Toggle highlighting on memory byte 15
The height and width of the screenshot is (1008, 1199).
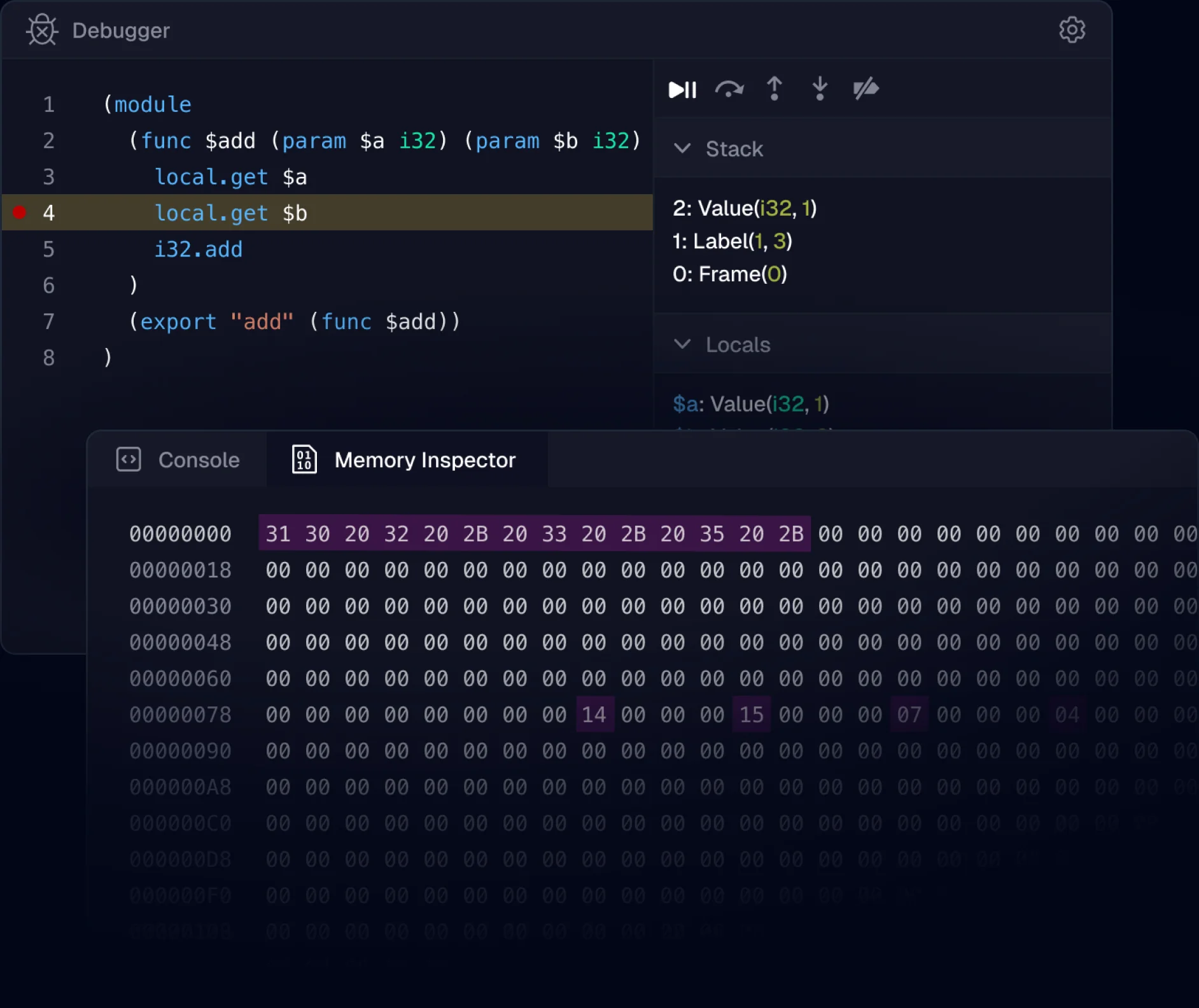point(751,714)
